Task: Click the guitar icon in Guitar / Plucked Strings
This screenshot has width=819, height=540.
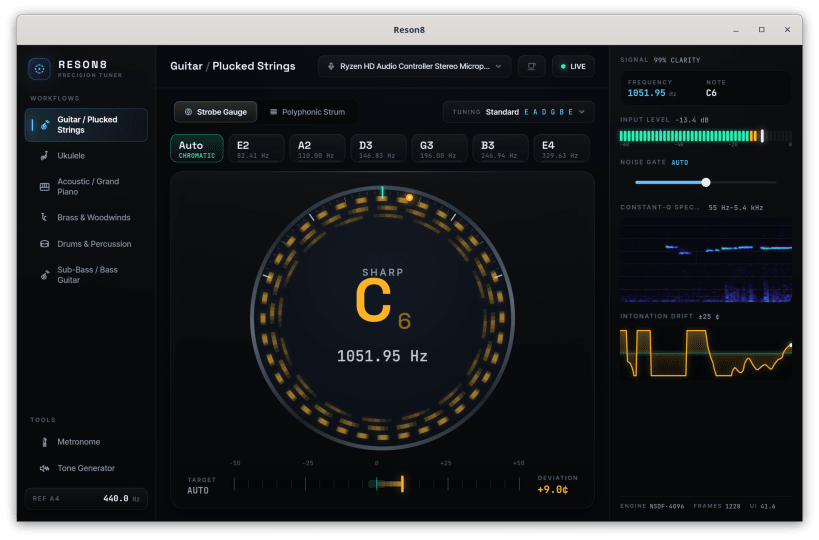Action: click(45, 125)
